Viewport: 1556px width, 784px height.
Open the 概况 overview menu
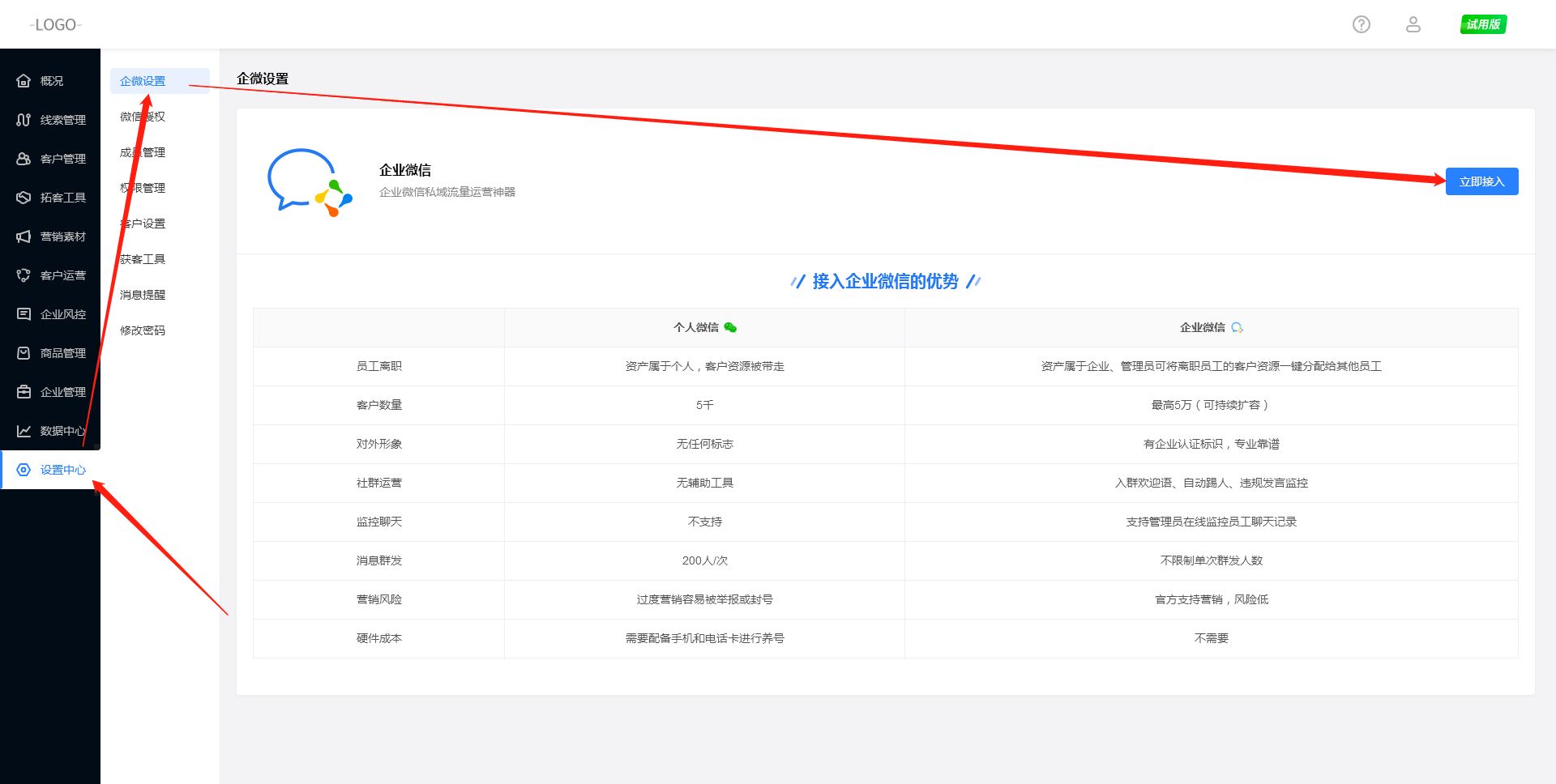click(50, 81)
